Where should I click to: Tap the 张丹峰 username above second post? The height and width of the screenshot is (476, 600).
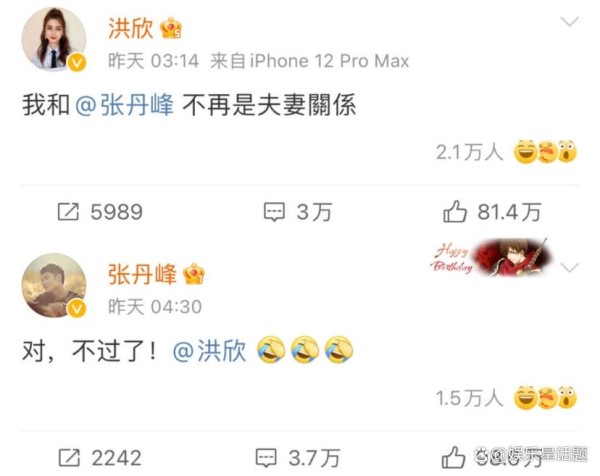(142, 274)
